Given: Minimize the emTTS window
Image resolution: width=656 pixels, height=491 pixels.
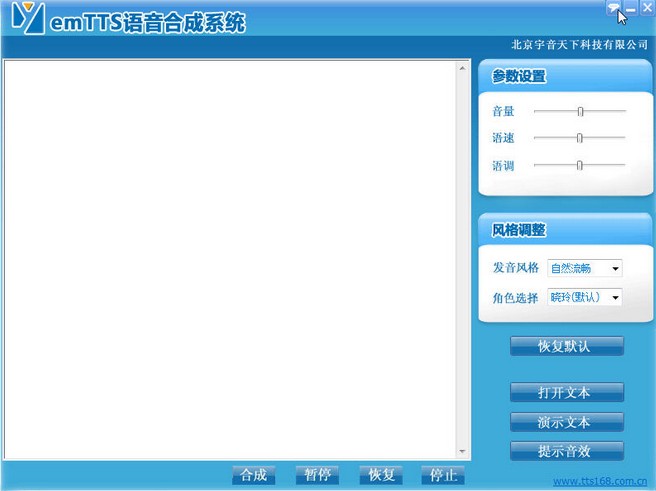Looking at the screenshot, I should pos(631,8).
